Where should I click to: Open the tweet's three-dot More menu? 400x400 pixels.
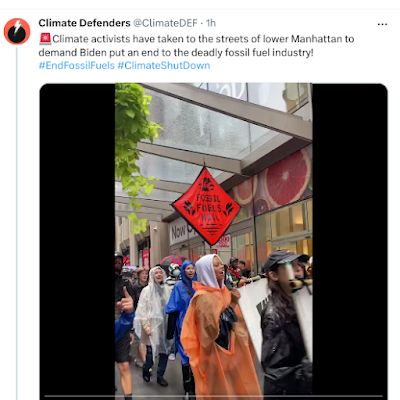coord(382,24)
